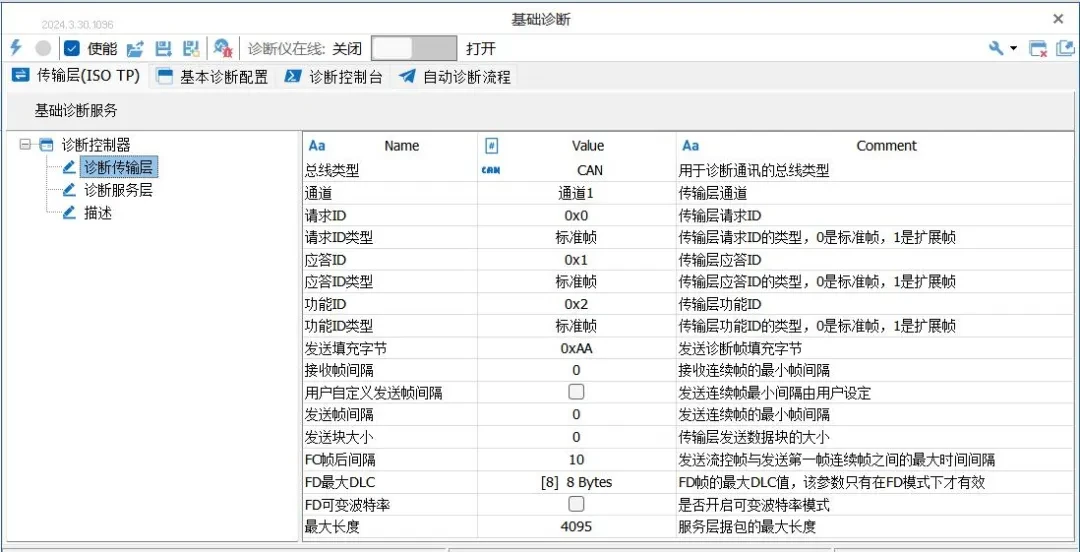This screenshot has width=1080, height=552.
Task: Click the pencil icon beside 诊断服务层
Action: (69, 190)
